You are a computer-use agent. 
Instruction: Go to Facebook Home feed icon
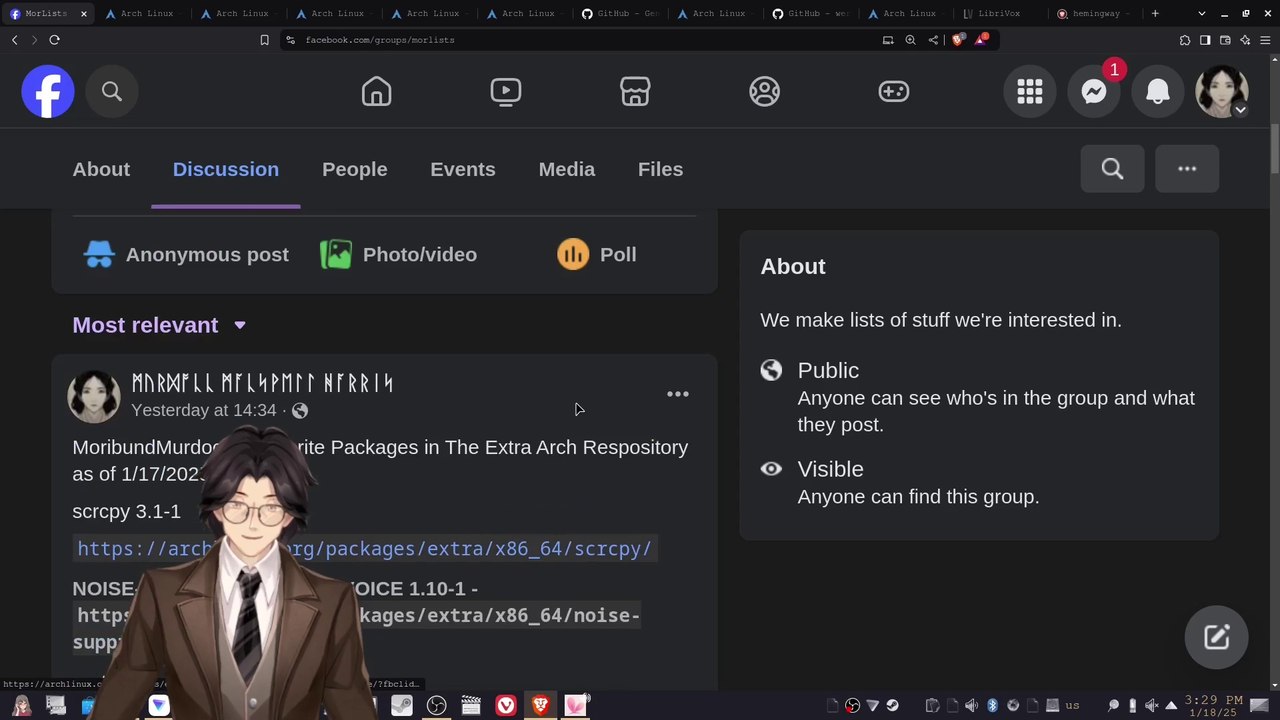(x=376, y=92)
